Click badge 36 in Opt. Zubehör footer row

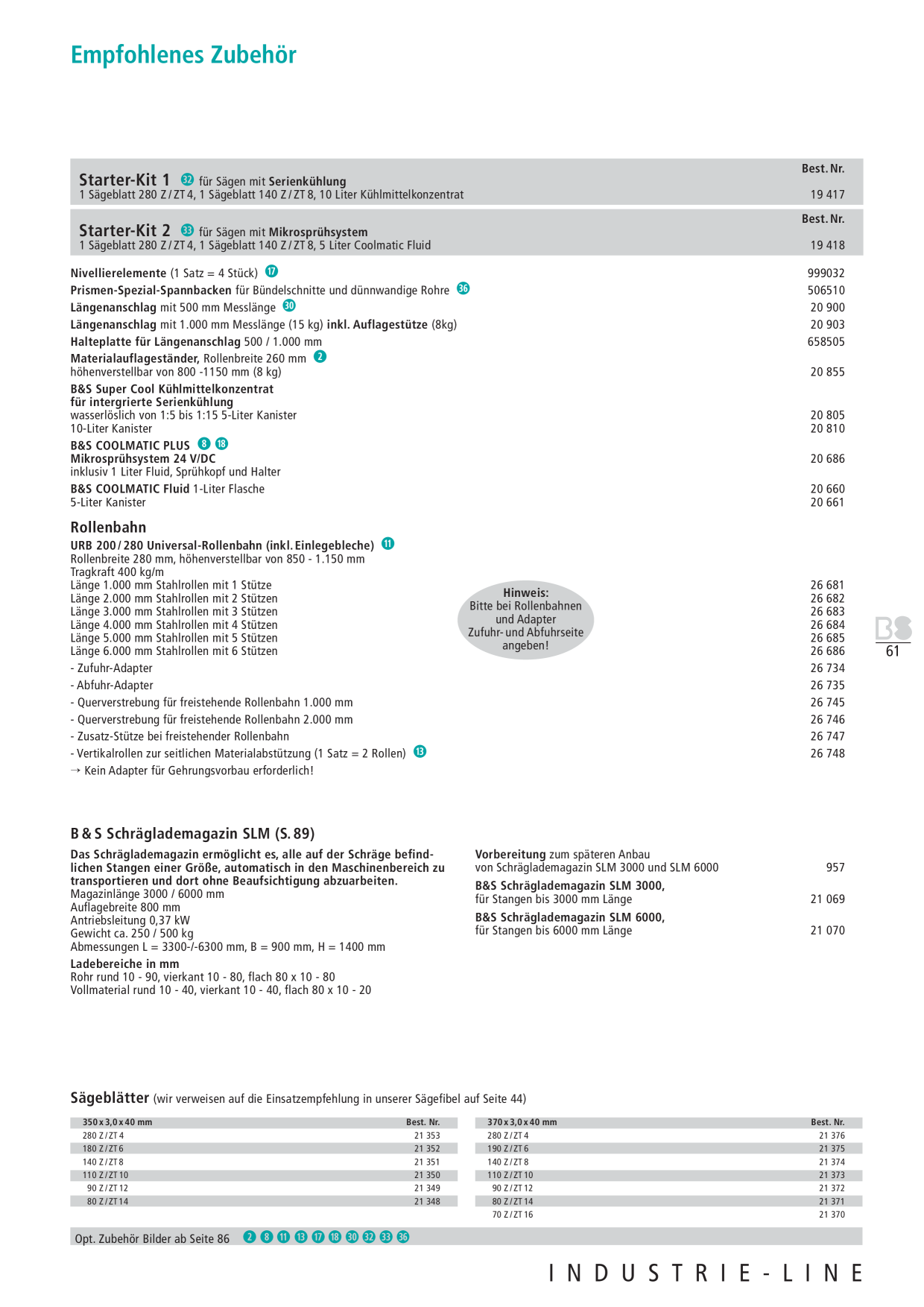click(x=403, y=1237)
